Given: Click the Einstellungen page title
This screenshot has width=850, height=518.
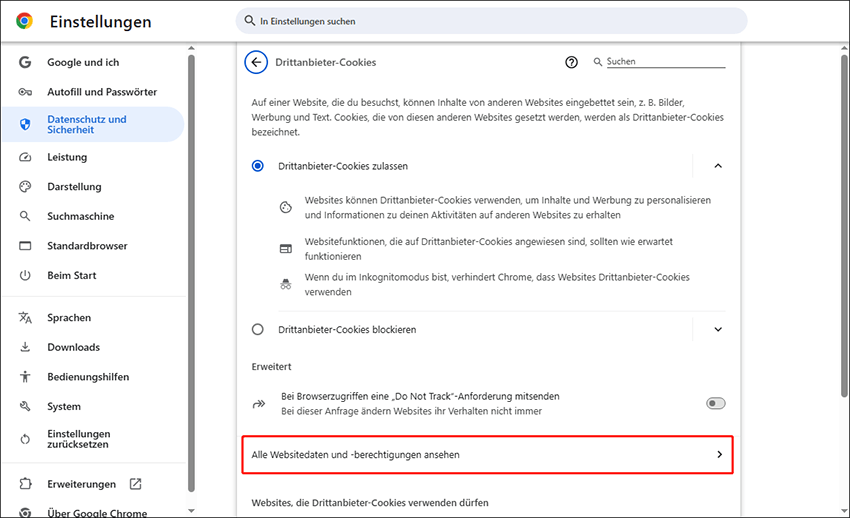Looking at the screenshot, I should pyautogui.click(x=101, y=22).
